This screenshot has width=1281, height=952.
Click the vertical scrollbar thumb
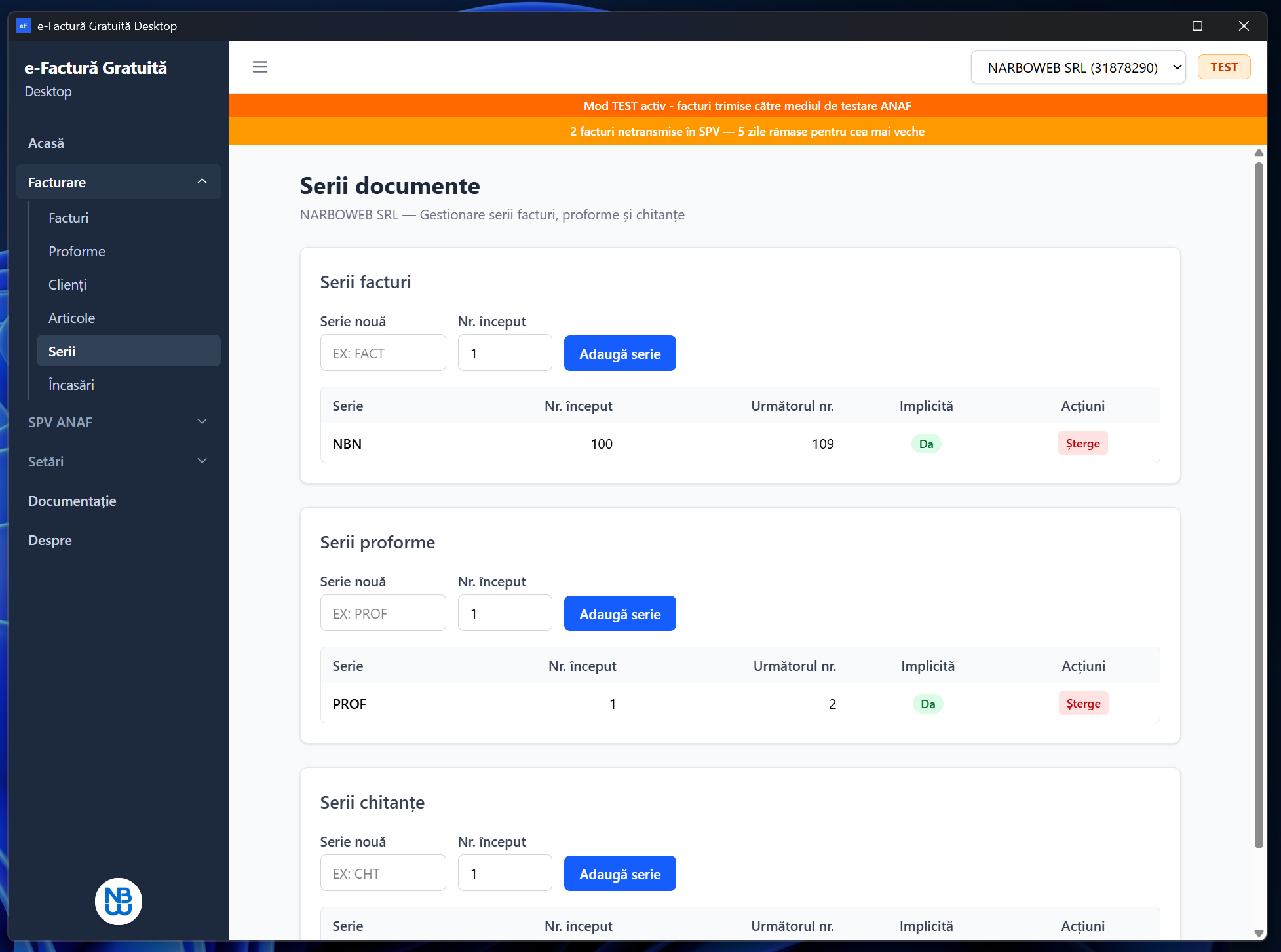(1259, 505)
